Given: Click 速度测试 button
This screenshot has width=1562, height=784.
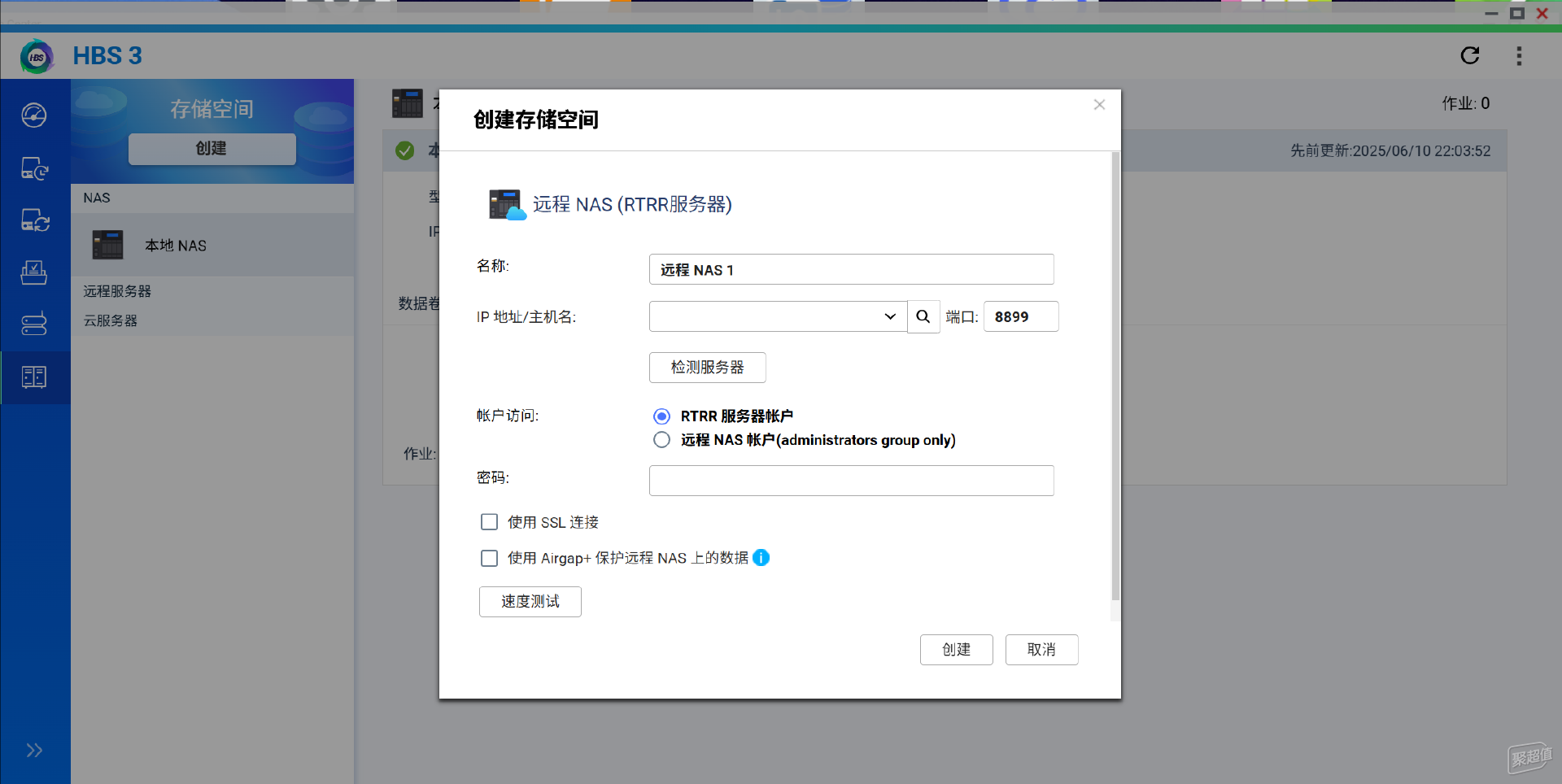Looking at the screenshot, I should coord(530,602).
